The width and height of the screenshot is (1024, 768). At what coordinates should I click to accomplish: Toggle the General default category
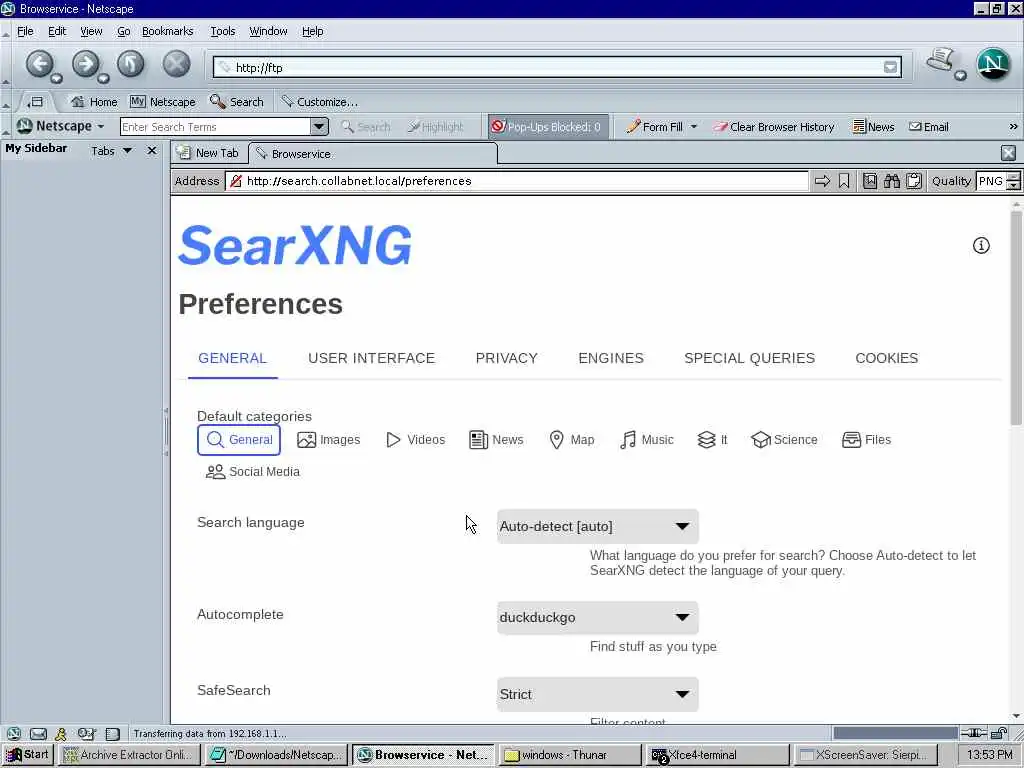tap(239, 440)
